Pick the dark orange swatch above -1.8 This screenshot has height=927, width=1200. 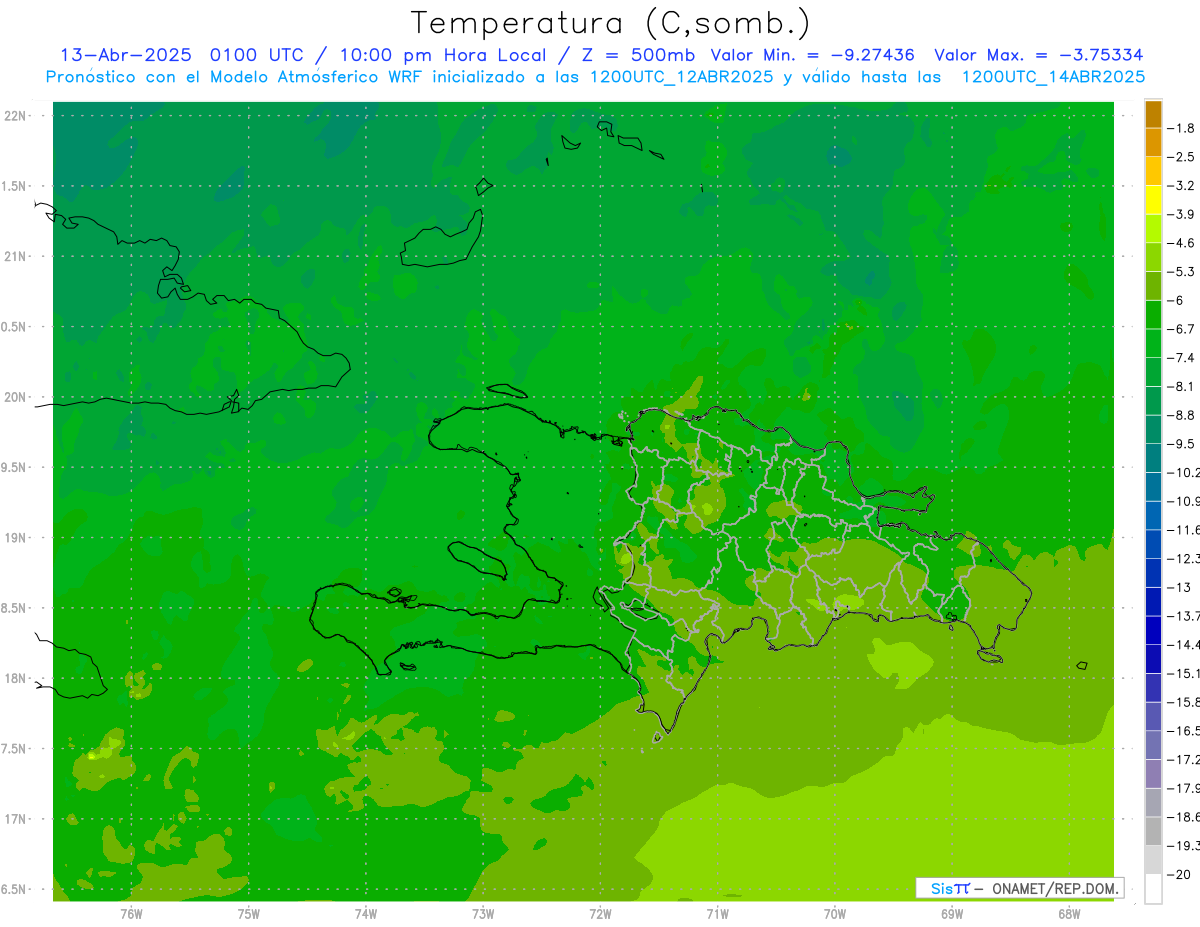(x=1153, y=114)
